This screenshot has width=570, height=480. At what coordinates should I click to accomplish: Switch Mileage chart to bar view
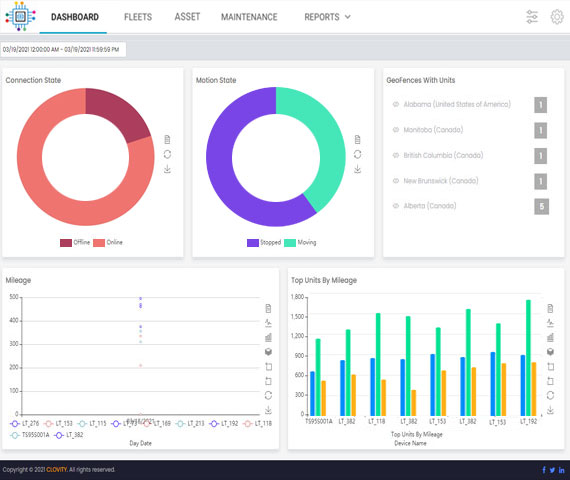click(268, 337)
